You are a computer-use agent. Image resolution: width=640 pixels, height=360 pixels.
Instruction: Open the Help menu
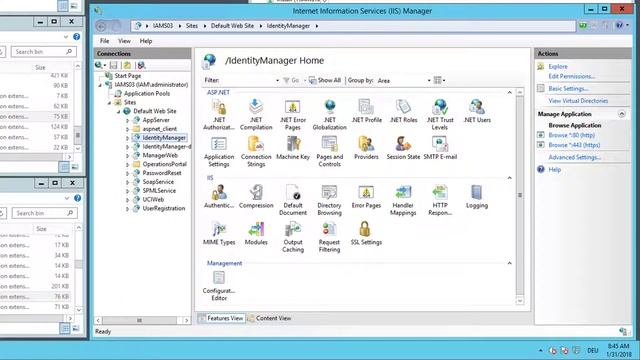pyautogui.click(x=146, y=41)
